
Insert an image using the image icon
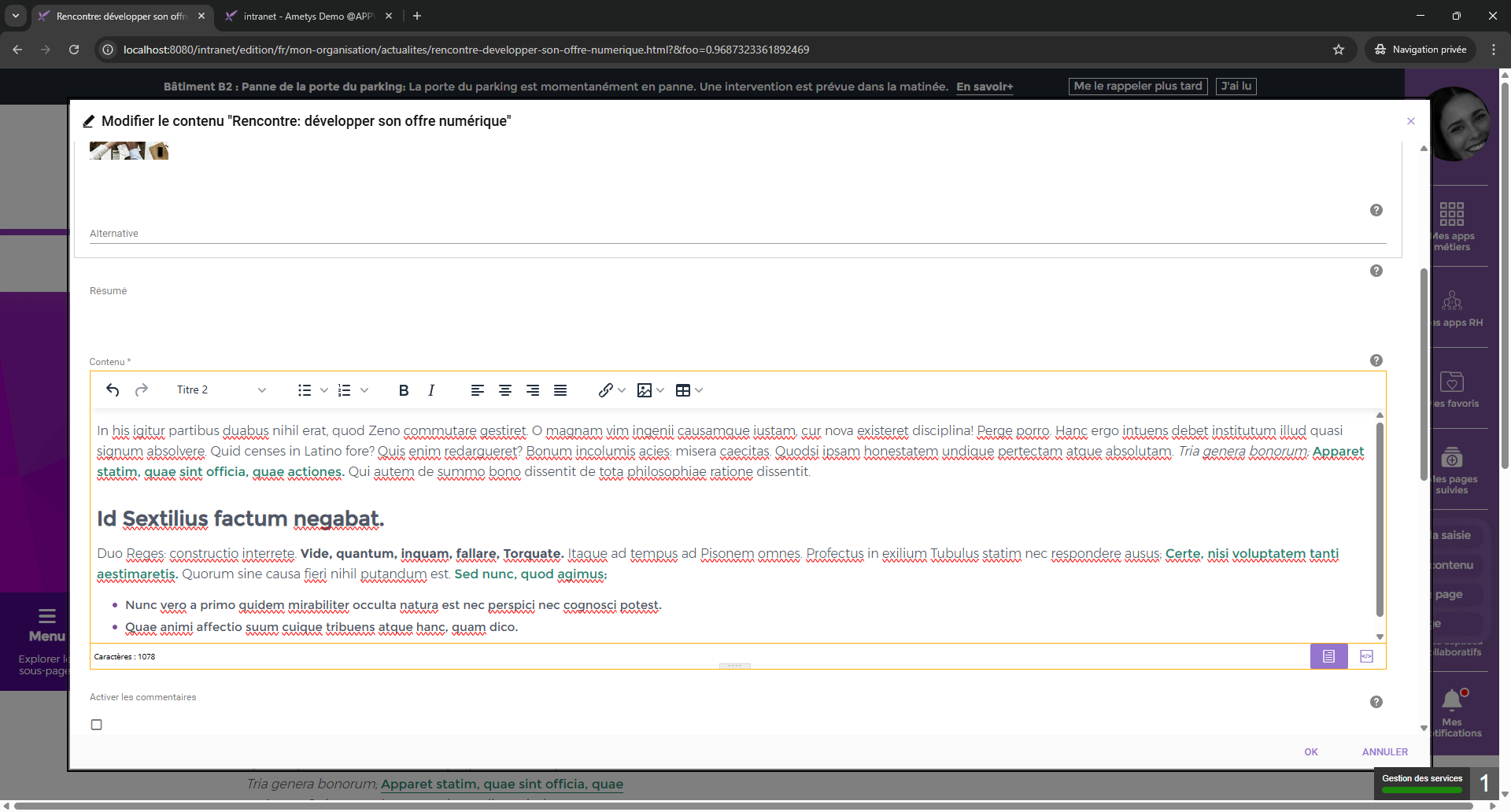(x=645, y=390)
